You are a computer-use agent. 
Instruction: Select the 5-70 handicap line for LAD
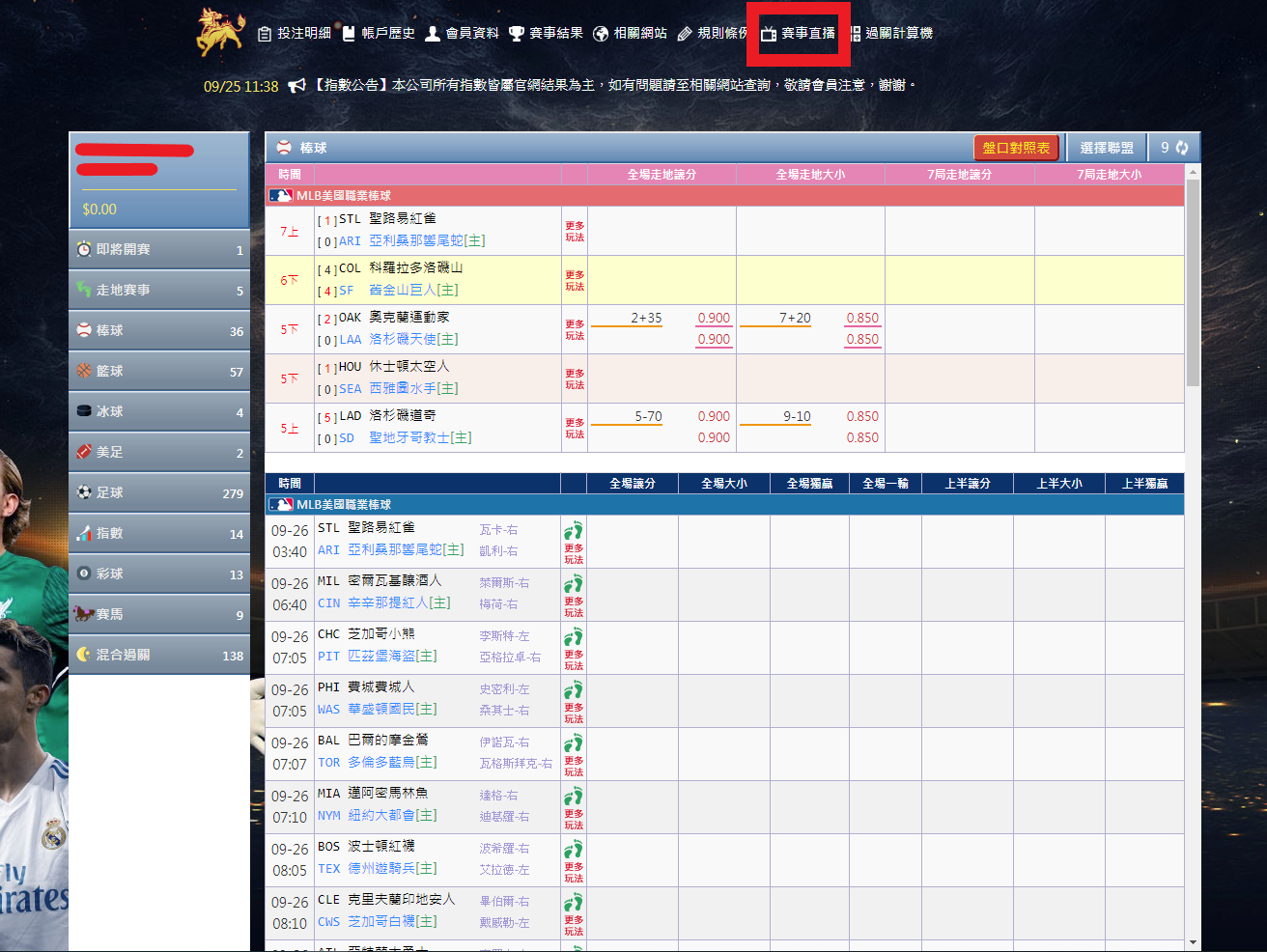(648, 417)
